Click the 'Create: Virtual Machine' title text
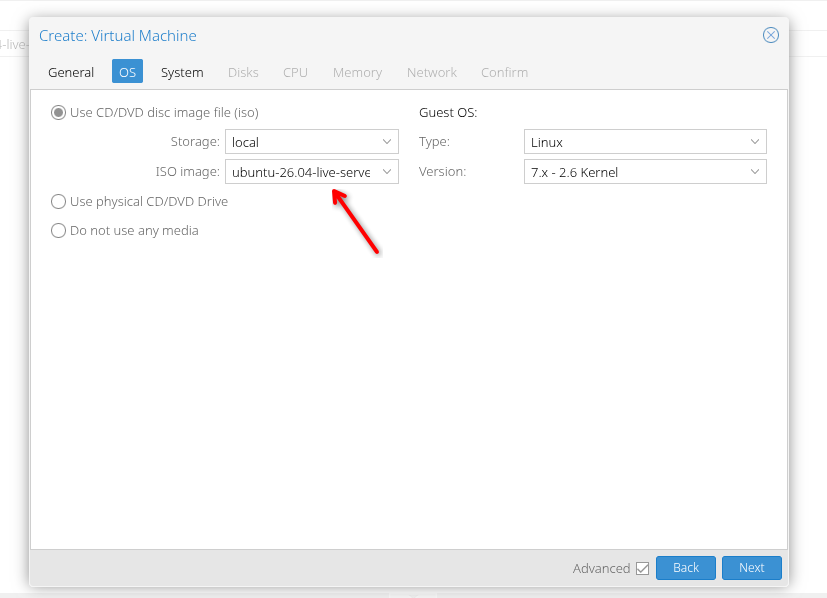This screenshot has height=598, width=827. 118,36
